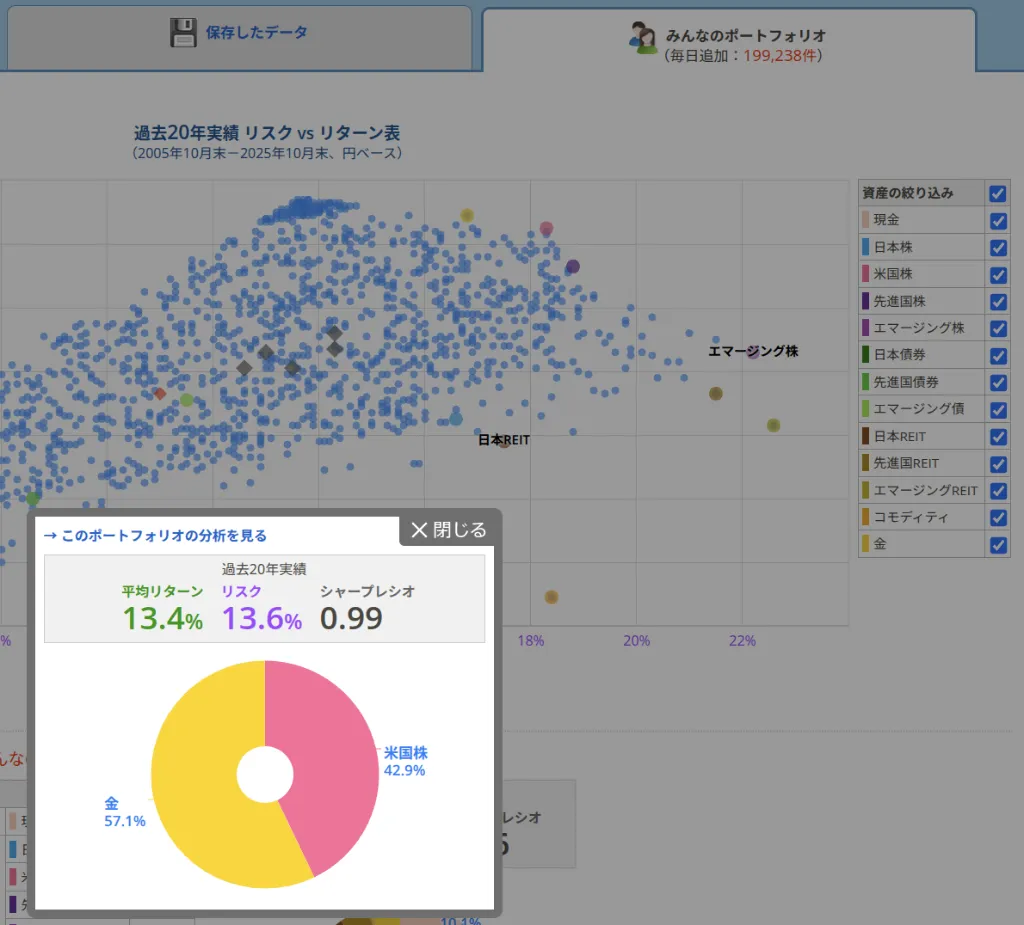Click the 日本REIT labeled data point
Screen dimensions: 1024x925
(x=504, y=441)
